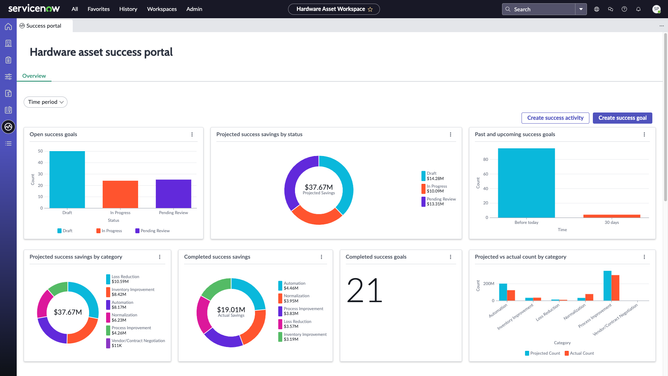Open the second sidebar icon below Home
Viewport: 668px width, 376px height.
point(8,43)
